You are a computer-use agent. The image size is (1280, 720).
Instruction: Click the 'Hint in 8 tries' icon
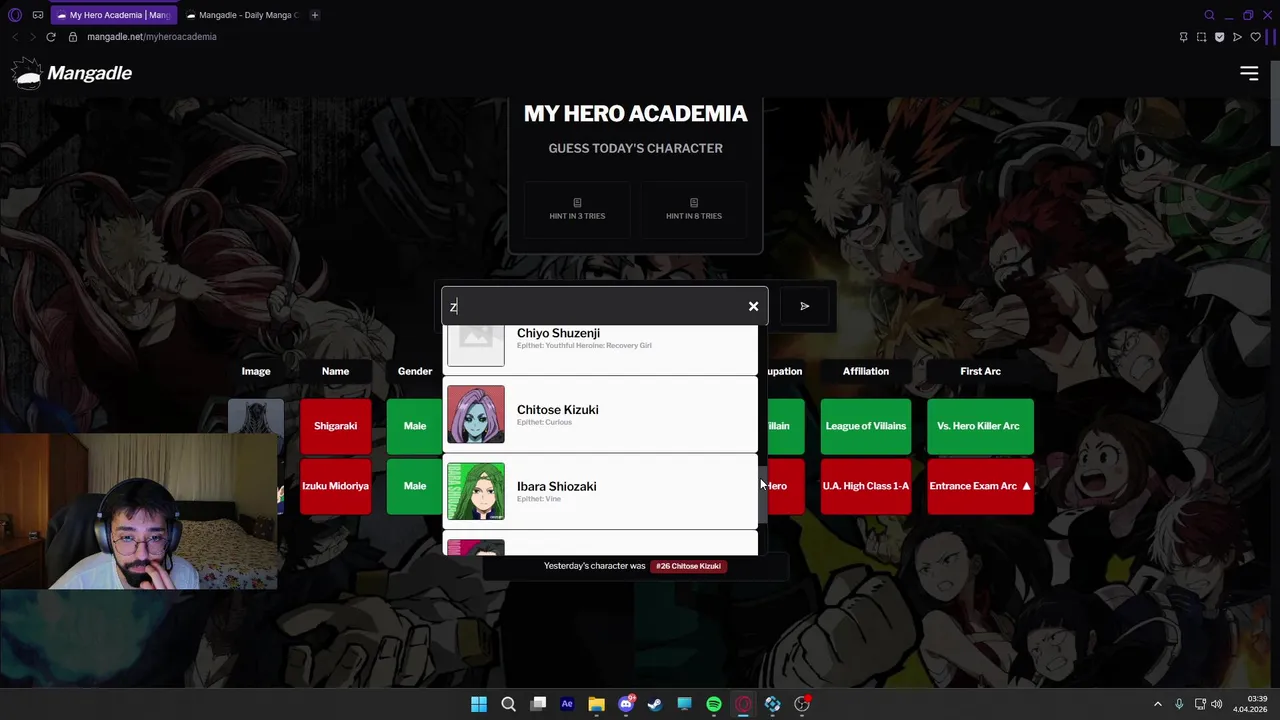[x=693, y=203]
